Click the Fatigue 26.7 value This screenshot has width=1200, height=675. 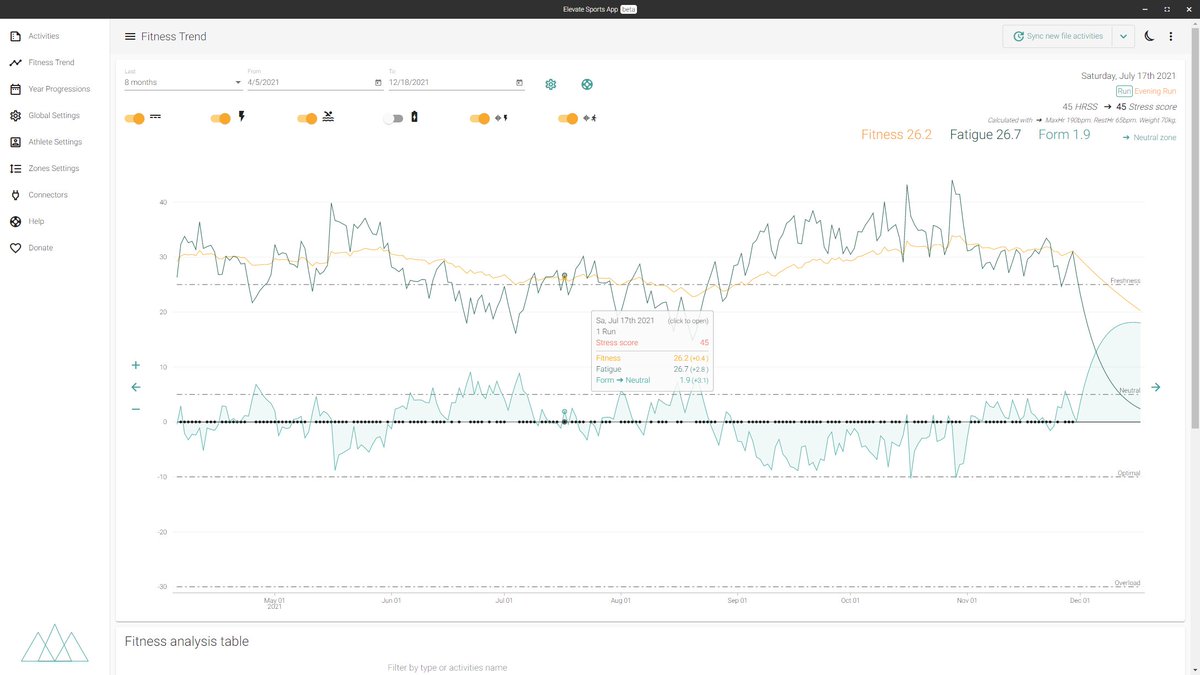(985, 134)
